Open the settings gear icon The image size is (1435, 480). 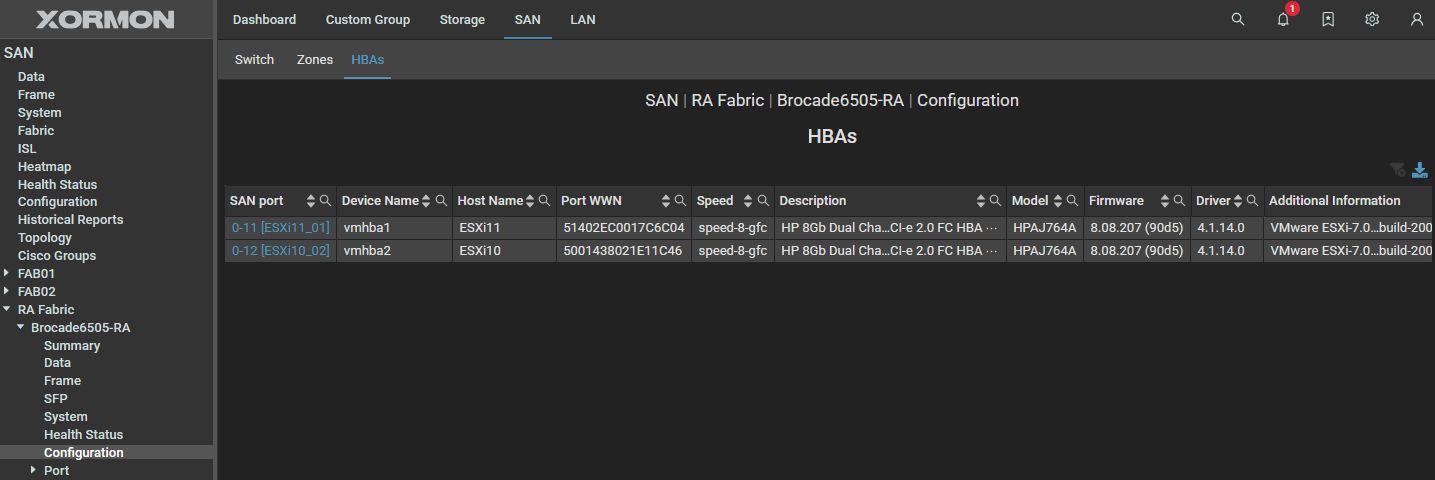[x=1372, y=19]
